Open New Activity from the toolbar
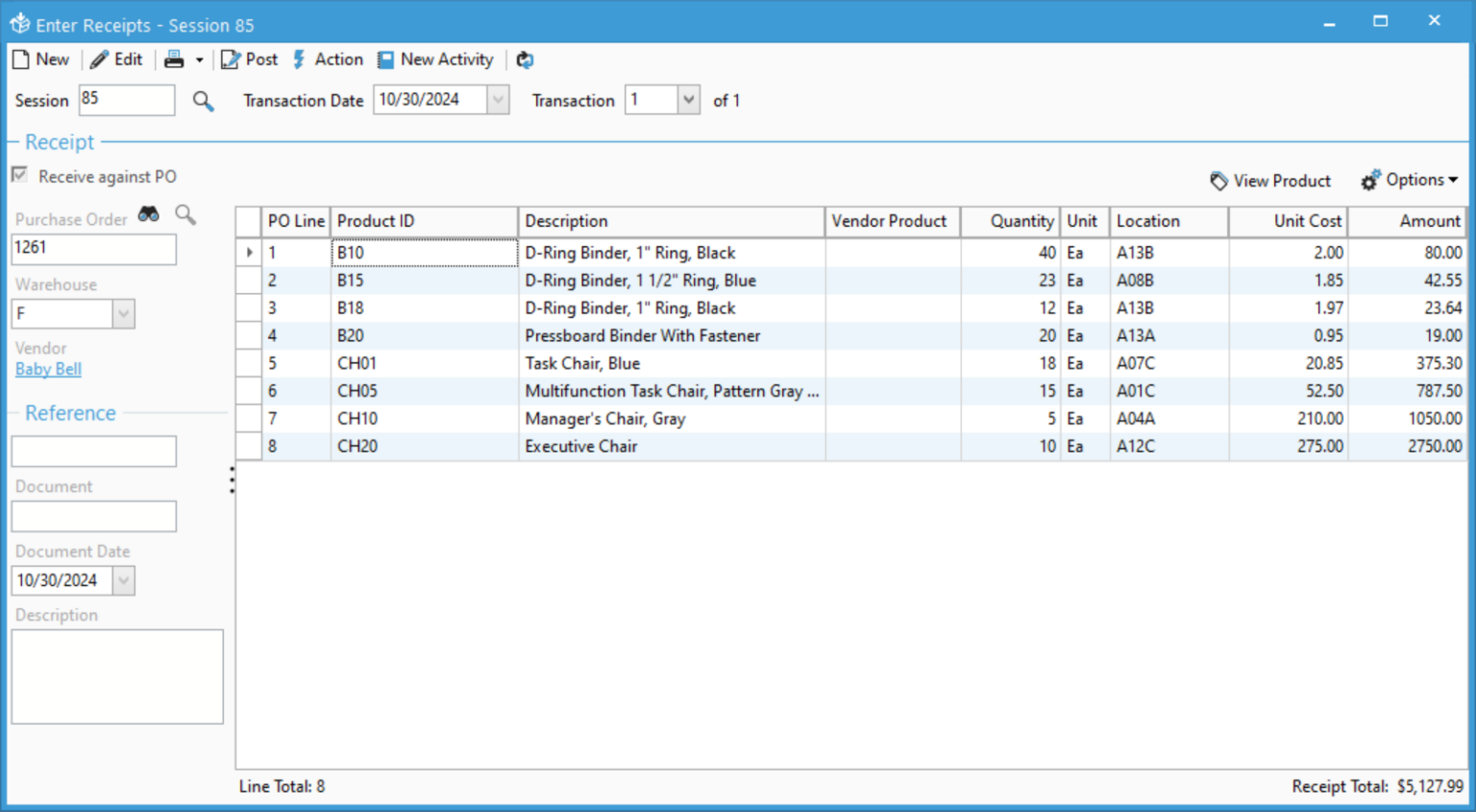Screen dimensions: 1476x812 [435, 60]
